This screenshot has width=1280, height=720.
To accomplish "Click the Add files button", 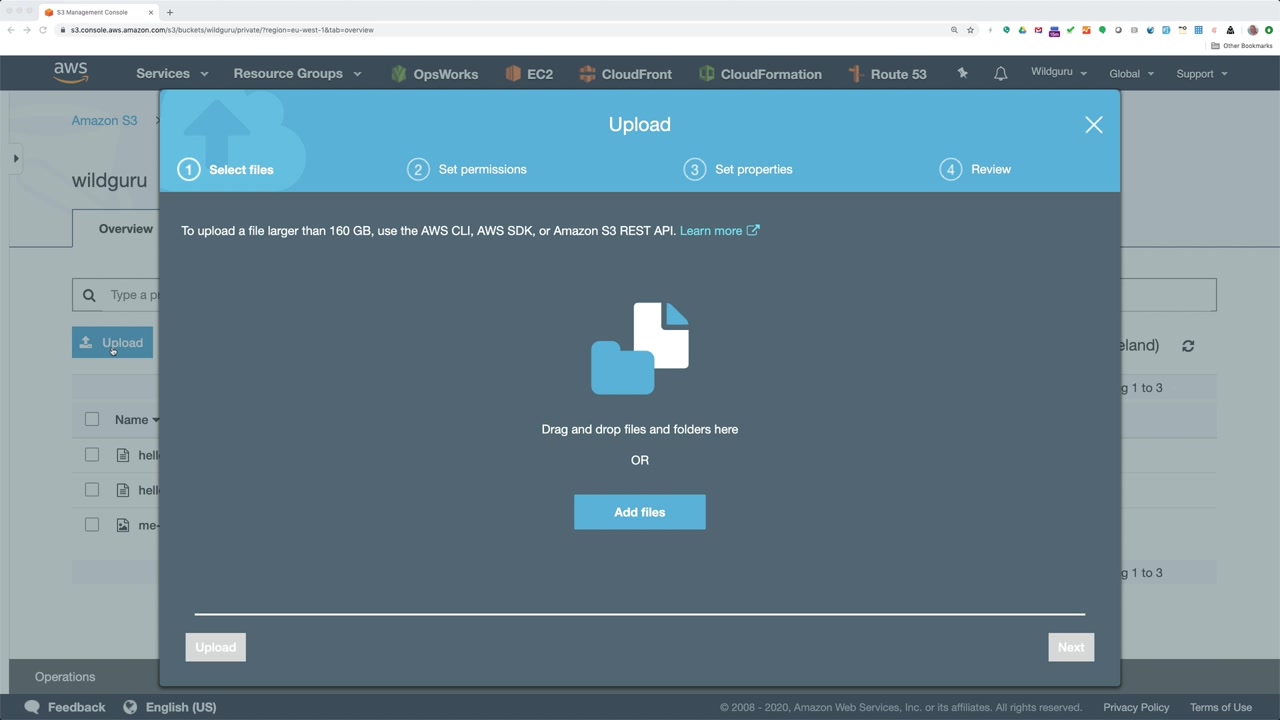I will point(640,512).
